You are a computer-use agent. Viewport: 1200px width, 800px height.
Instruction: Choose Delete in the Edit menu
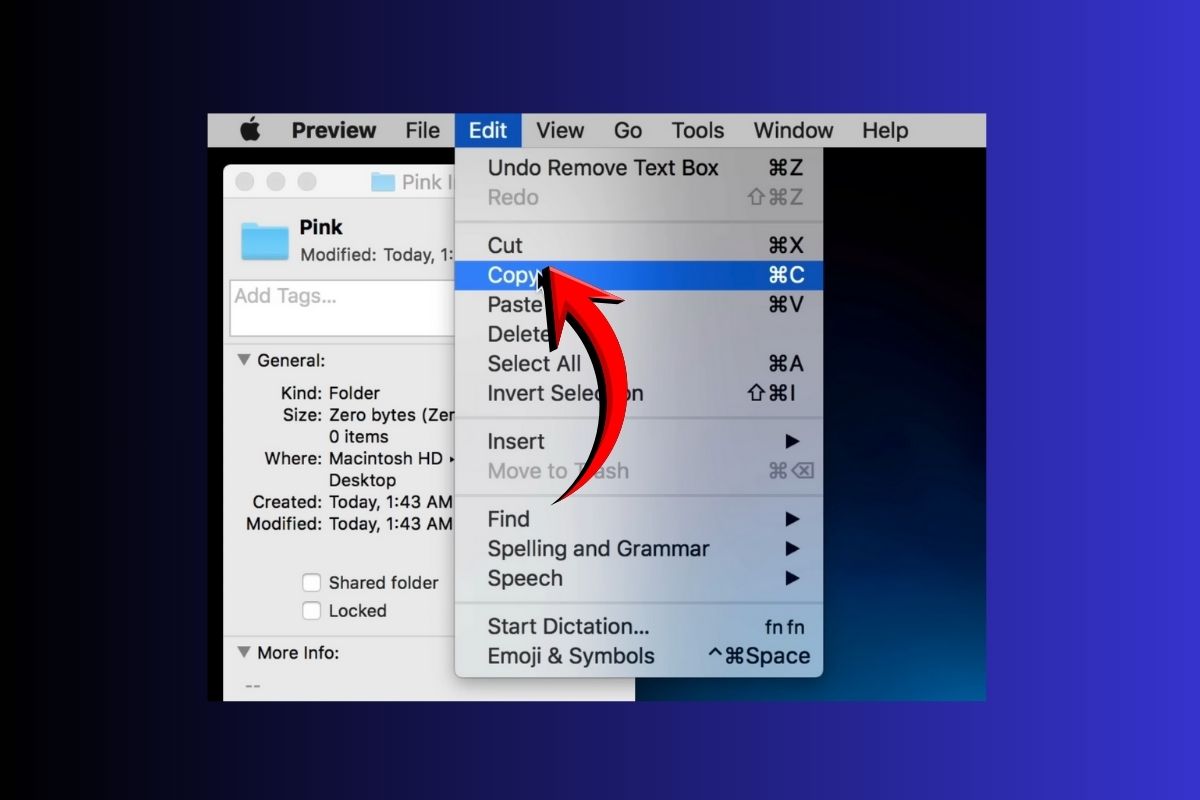coord(639,334)
